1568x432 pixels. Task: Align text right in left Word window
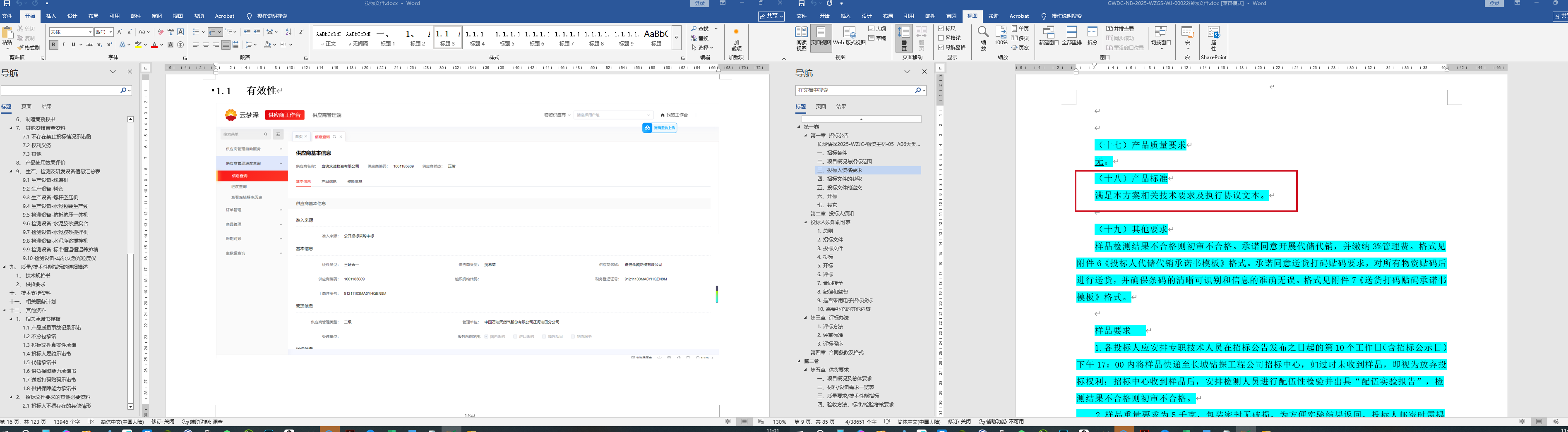(216, 44)
